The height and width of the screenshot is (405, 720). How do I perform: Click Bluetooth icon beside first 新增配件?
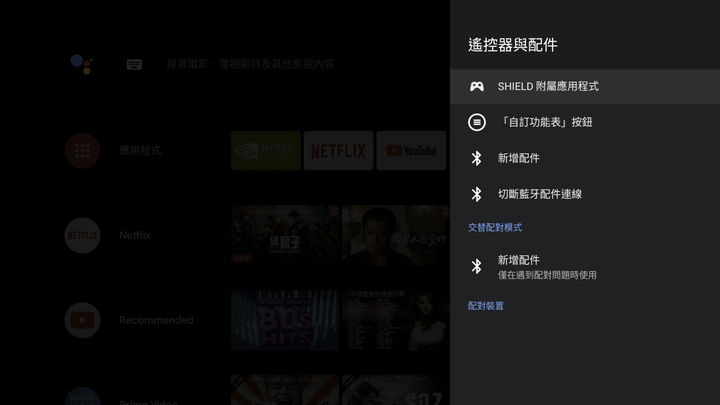click(477, 158)
